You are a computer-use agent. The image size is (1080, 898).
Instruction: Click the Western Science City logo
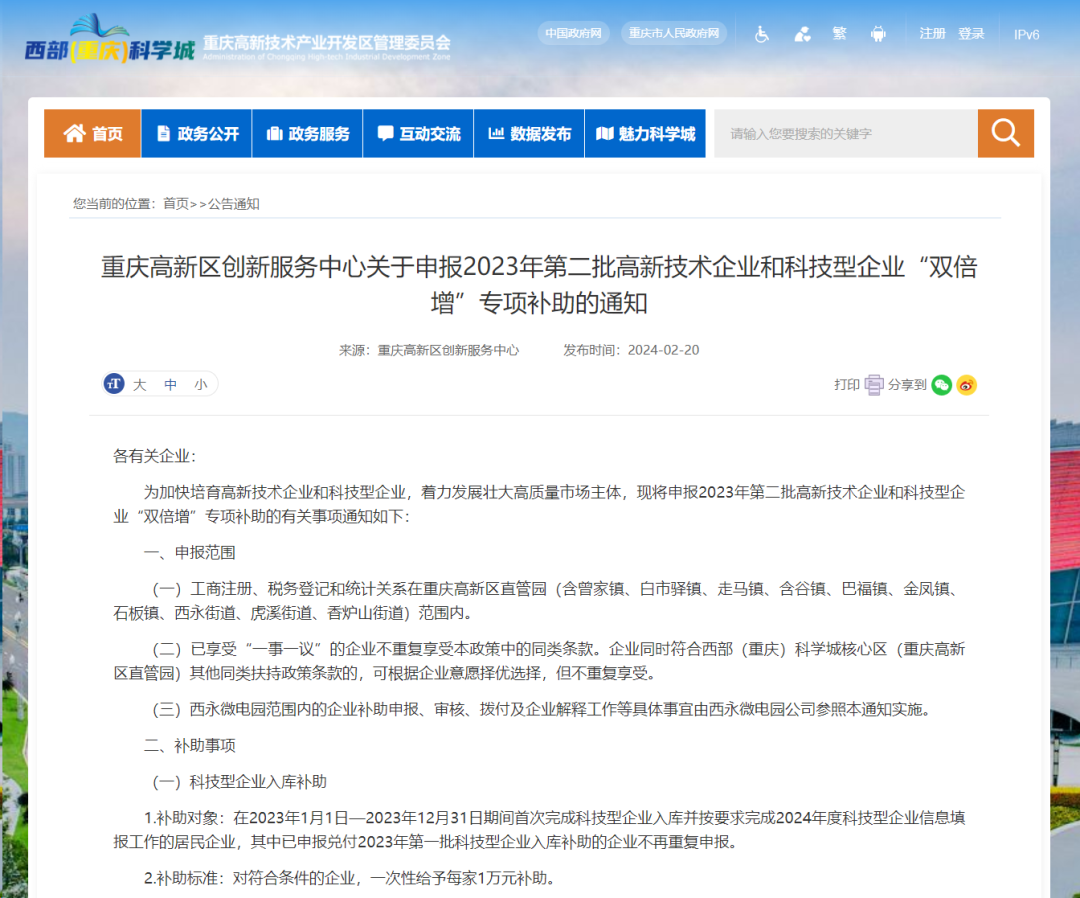110,42
